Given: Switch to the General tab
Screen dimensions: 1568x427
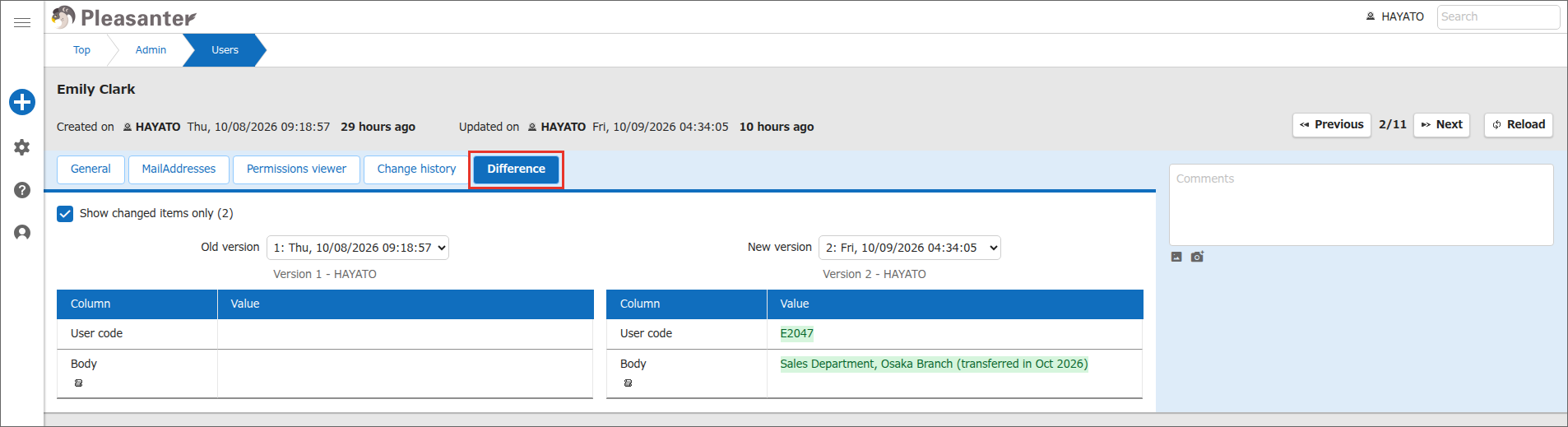Looking at the screenshot, I should click(90, 169).
